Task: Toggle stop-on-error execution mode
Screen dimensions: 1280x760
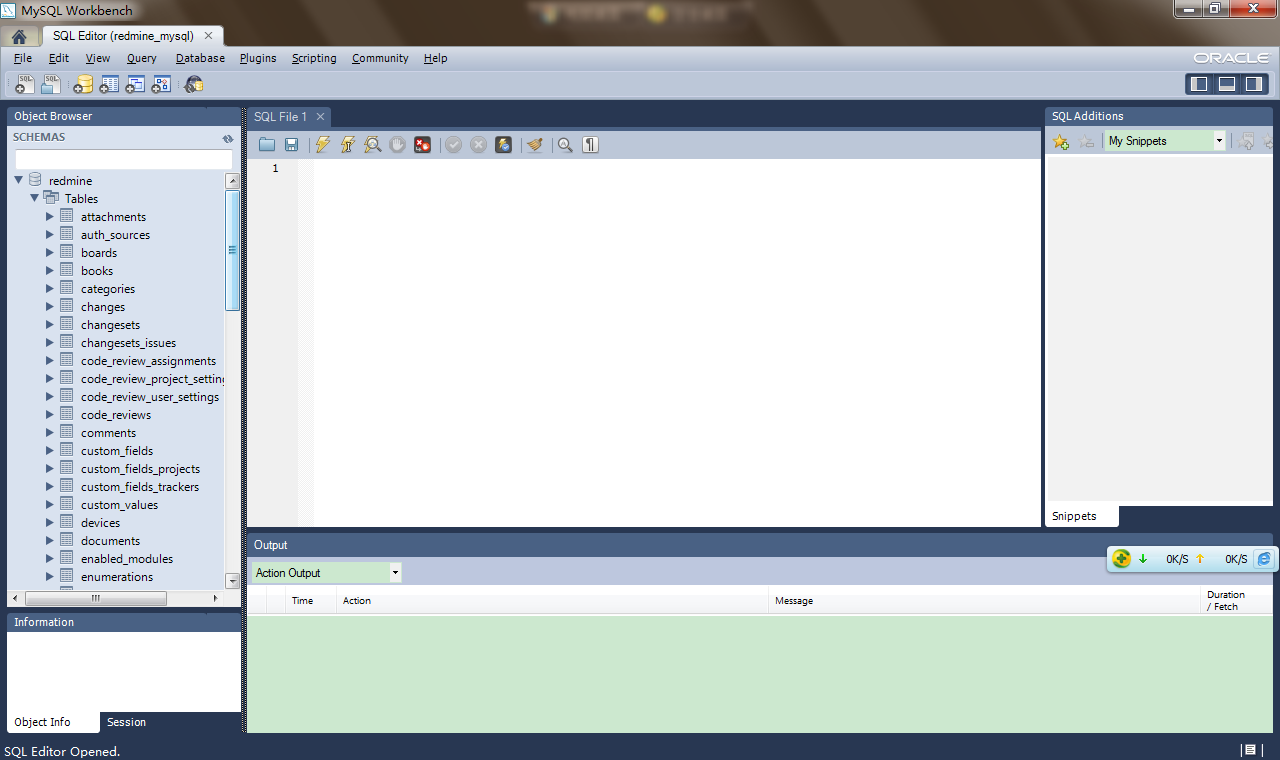Action: coord(422,145)
